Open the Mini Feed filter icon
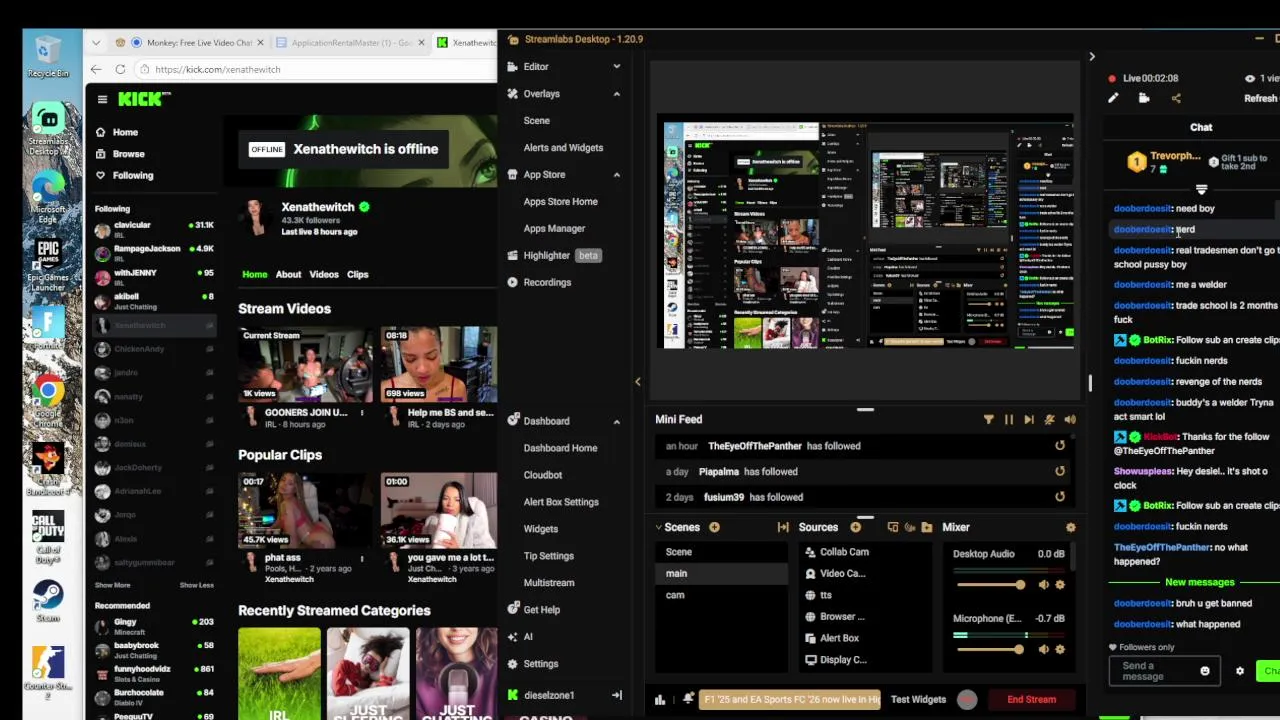The height and width of the screenshot is (720, 1280). pyautogui.click(x=988, y=420)
